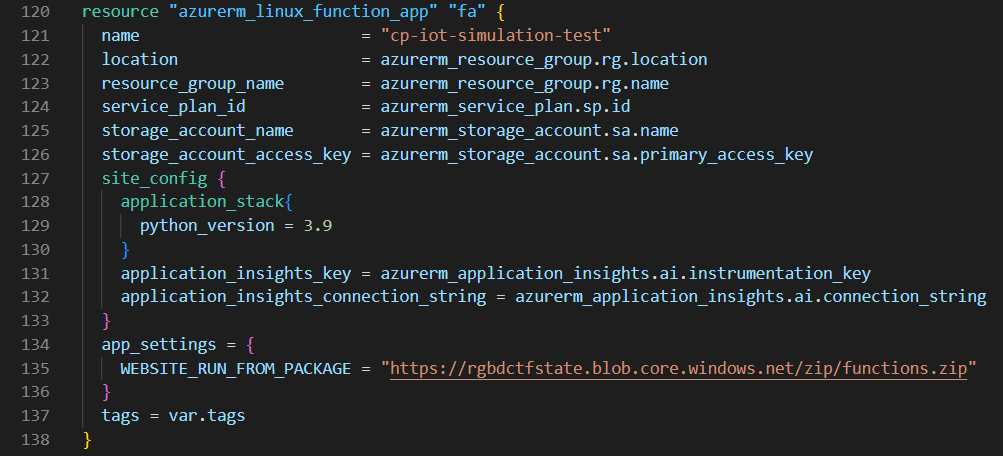
Task: Click the app_settings attribute name
Action: pos(159,345)
